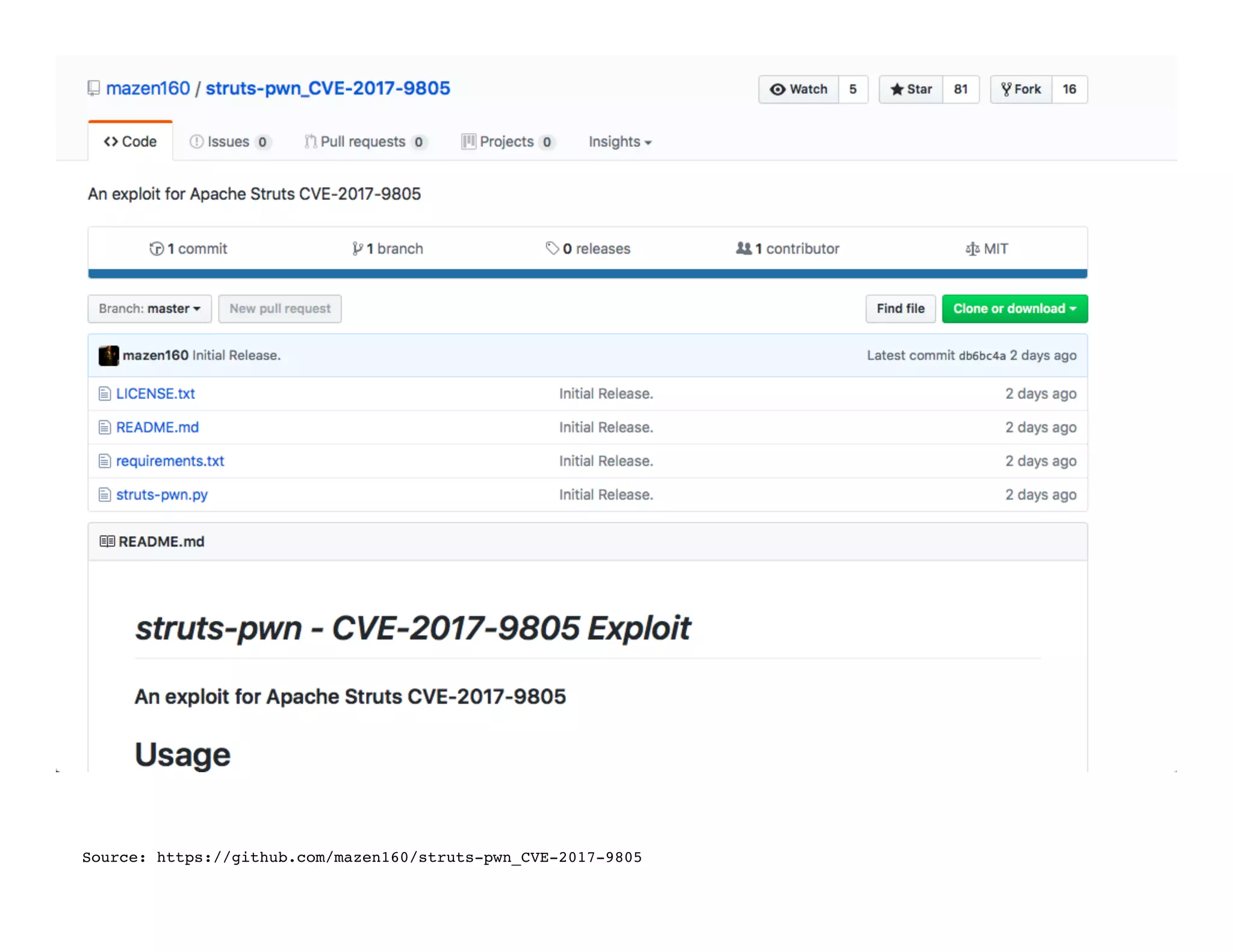1233x952 pixels.
Task: Open the 0 releases page
Action: pos(588,249)
